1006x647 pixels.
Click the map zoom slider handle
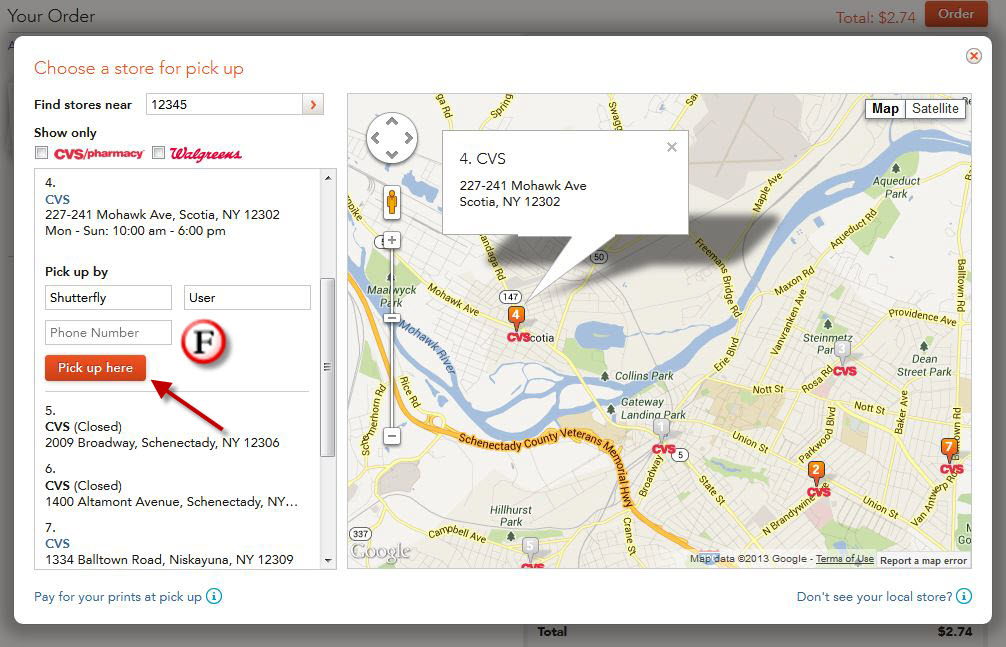pos(392,318)
